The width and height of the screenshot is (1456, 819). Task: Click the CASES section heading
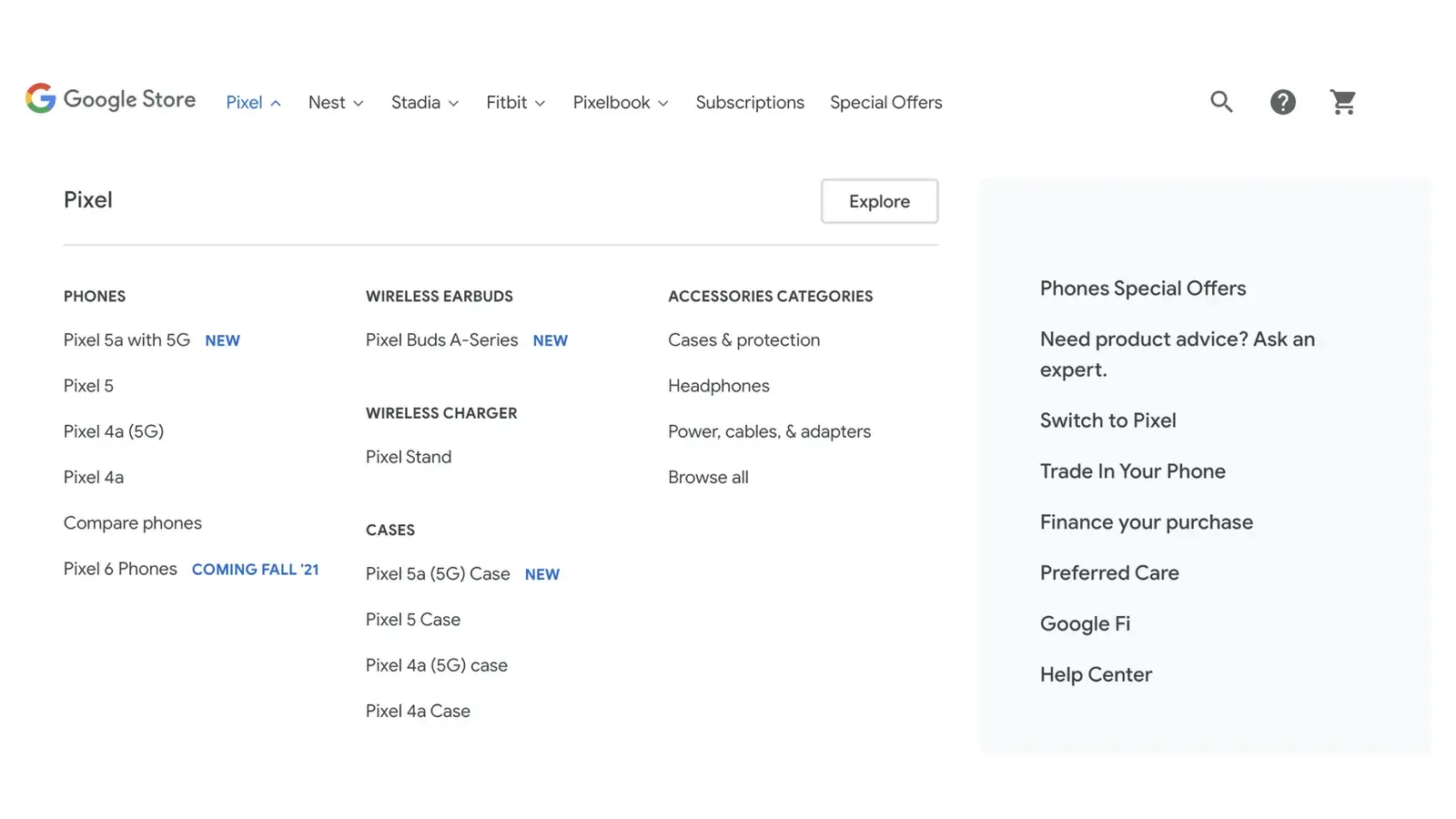[x=390, y=531]
